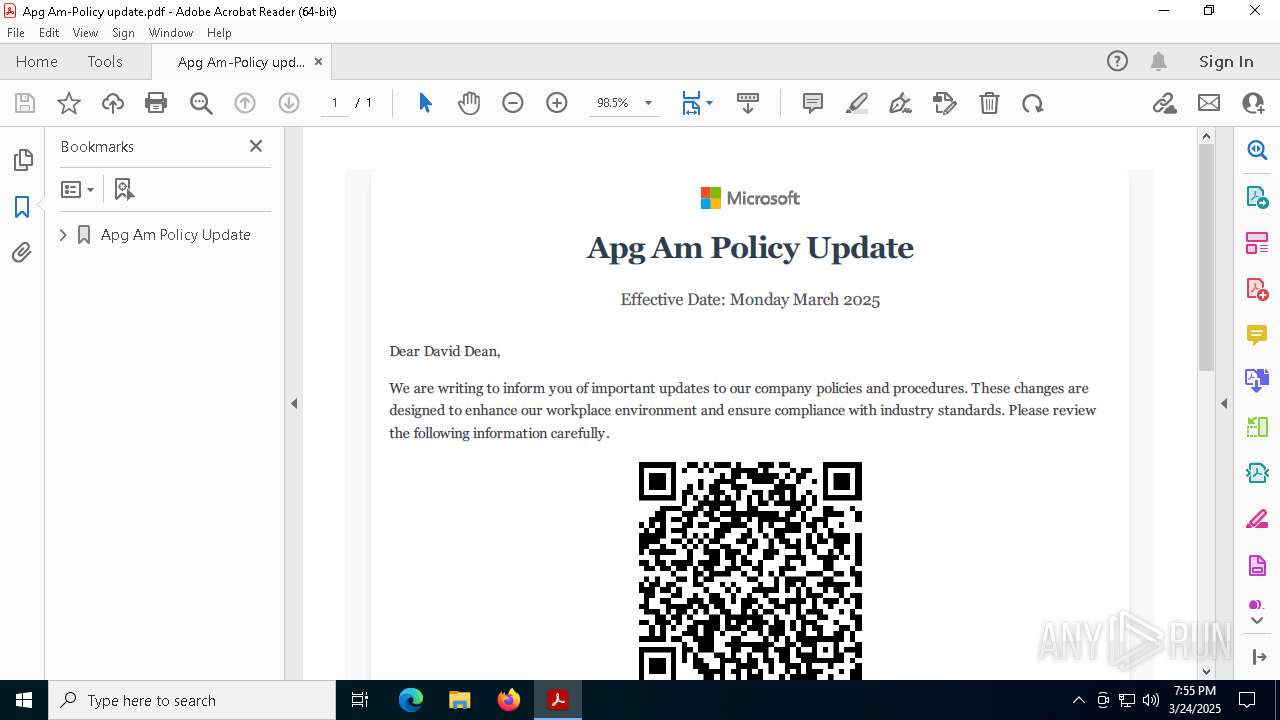Go to previous page arrow

click(x=245, y=103)
